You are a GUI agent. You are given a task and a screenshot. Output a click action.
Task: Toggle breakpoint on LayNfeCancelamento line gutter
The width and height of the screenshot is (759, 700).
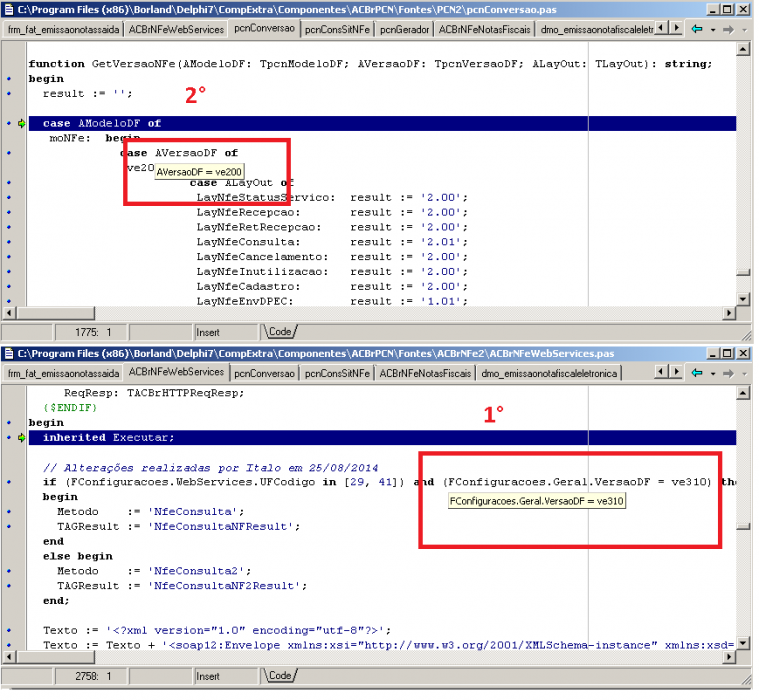(9, 257)
